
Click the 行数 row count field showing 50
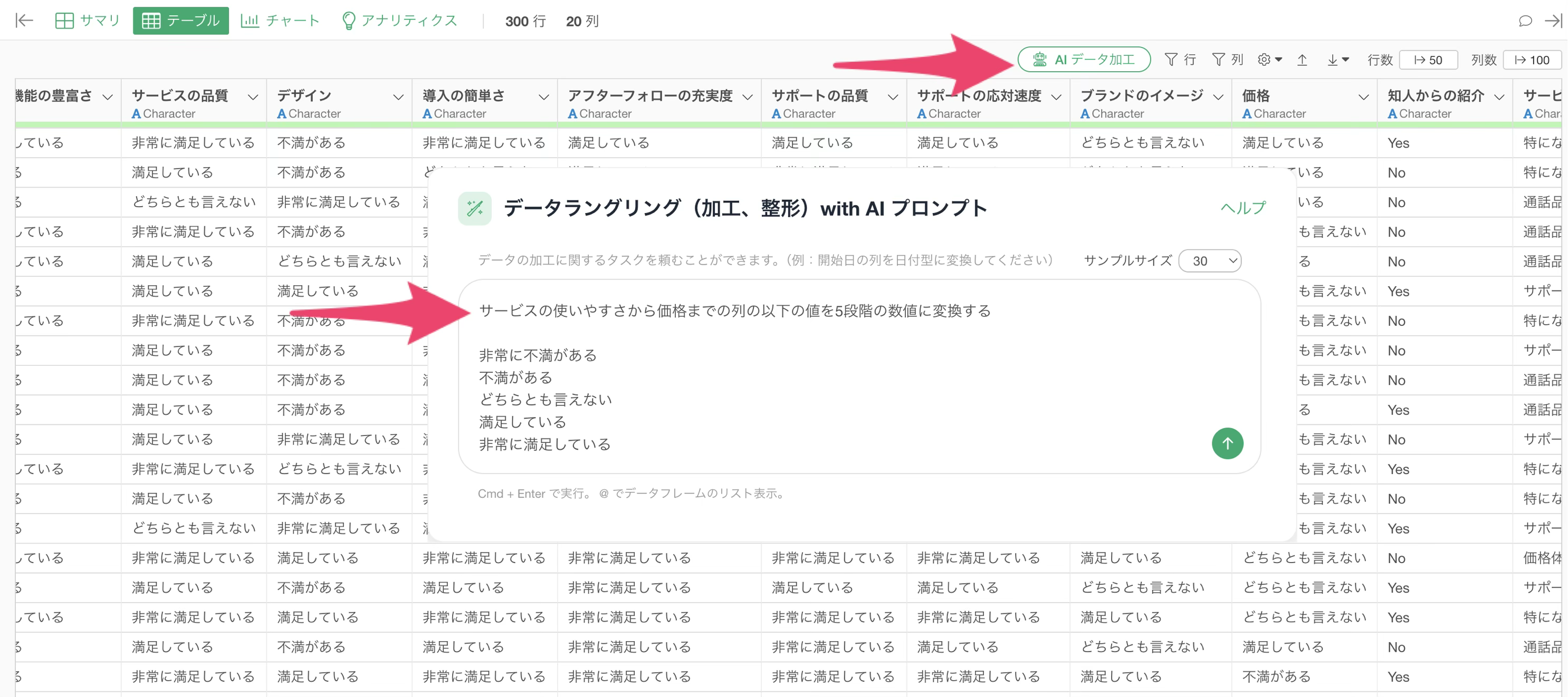[1428, 60]
